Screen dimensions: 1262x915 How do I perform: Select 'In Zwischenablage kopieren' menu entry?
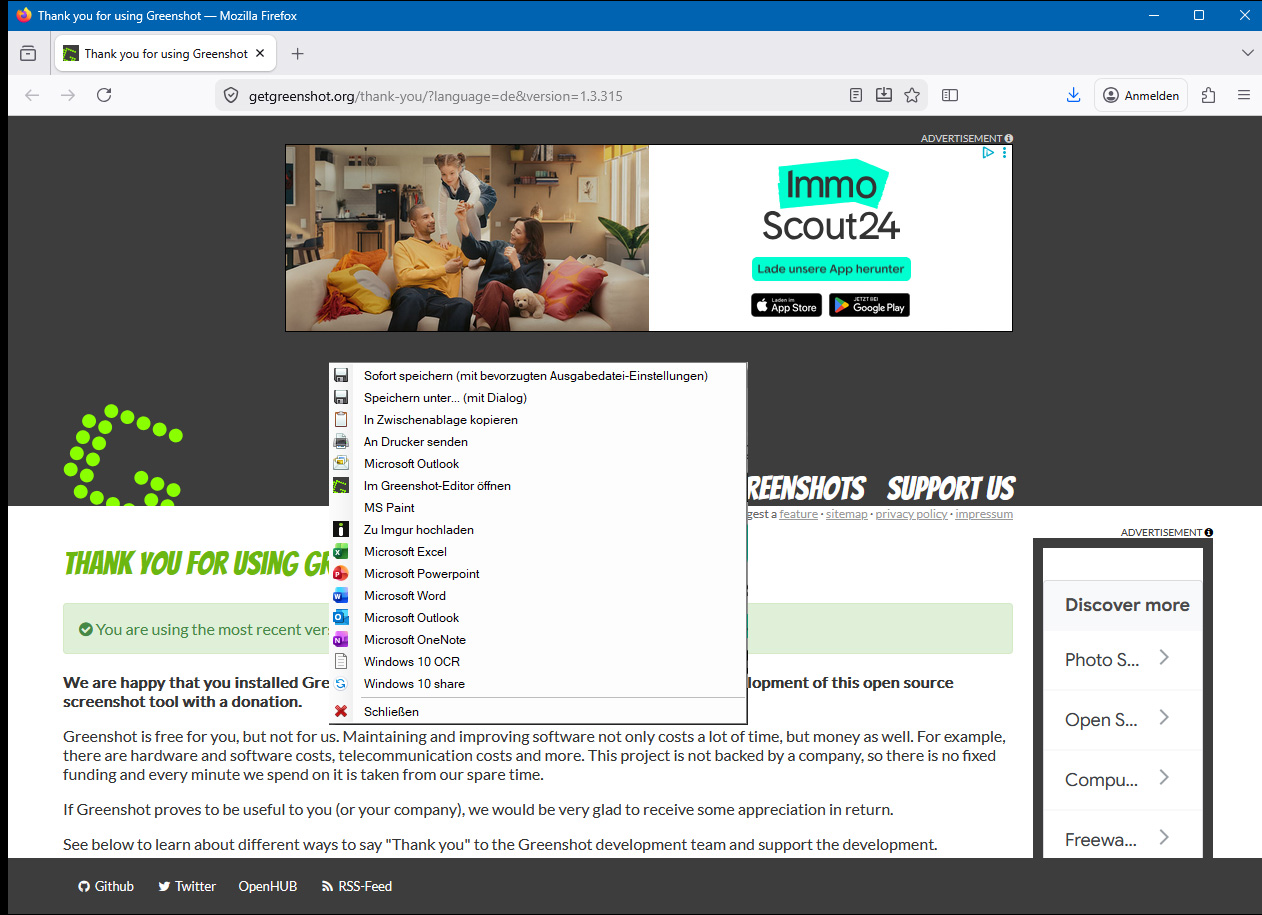pyautogui.click(x=440, y=420)
